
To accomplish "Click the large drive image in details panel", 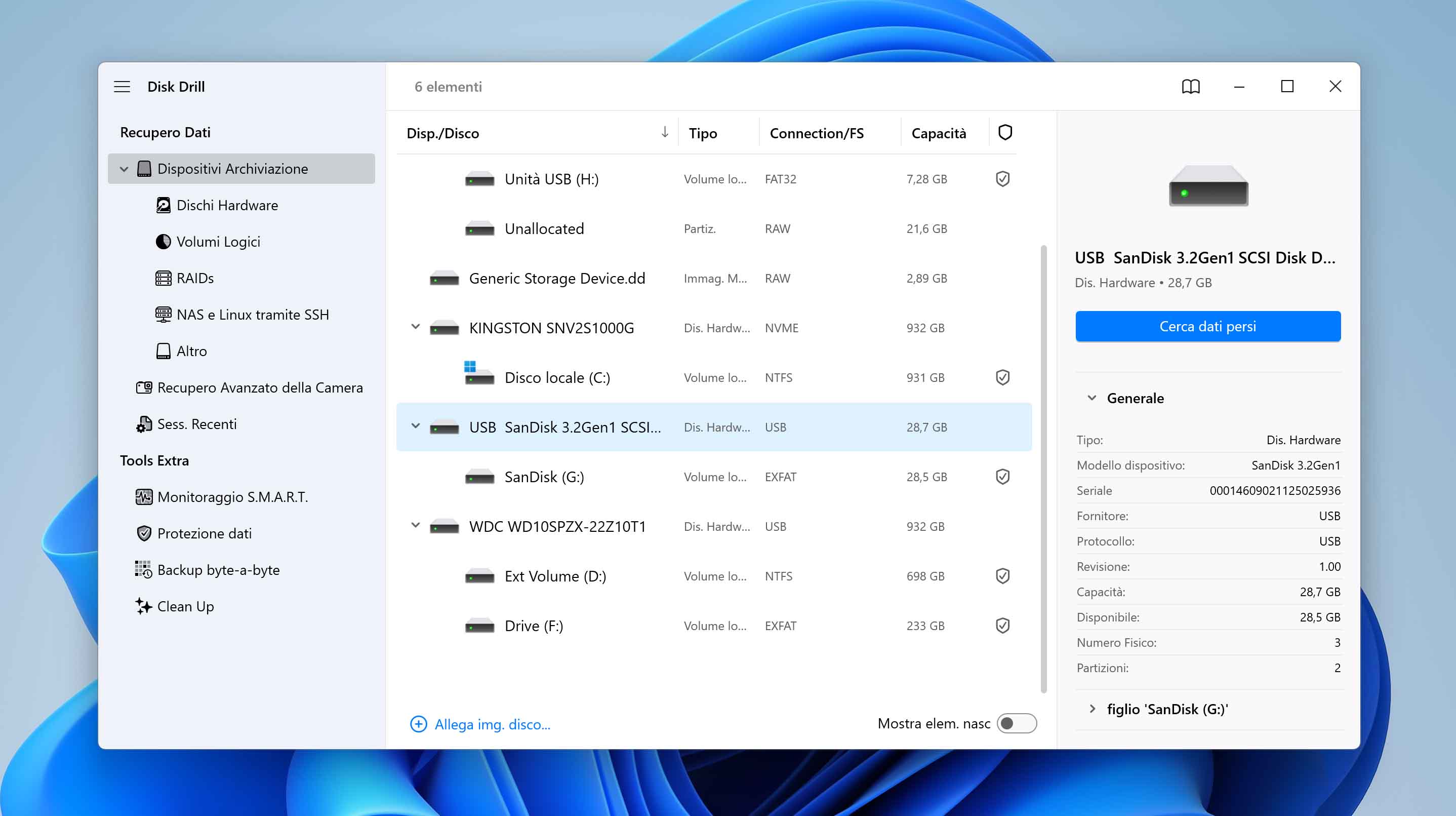I will point(1208,185).
